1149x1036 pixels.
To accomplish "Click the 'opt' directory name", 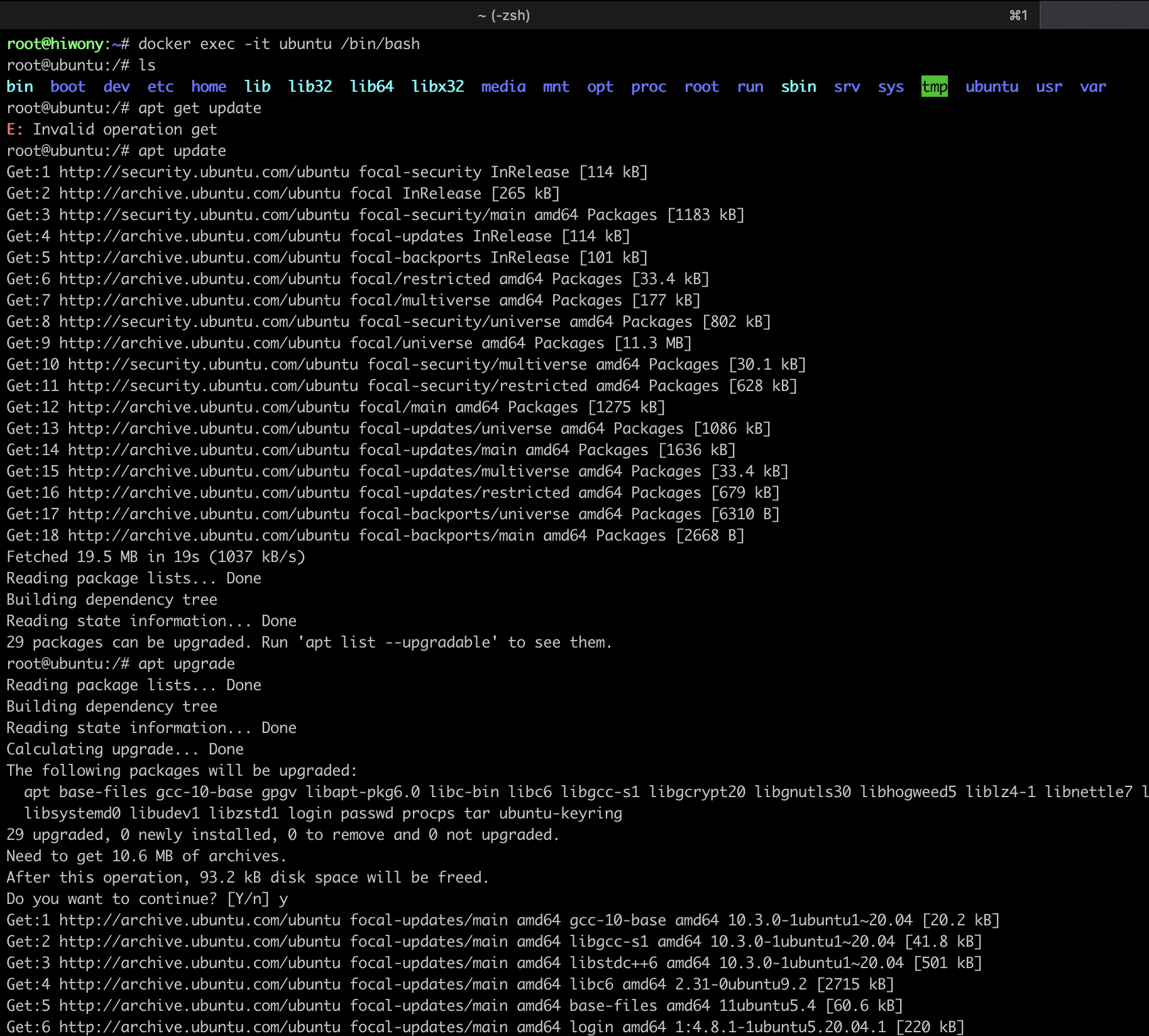I will pos(600,87).
